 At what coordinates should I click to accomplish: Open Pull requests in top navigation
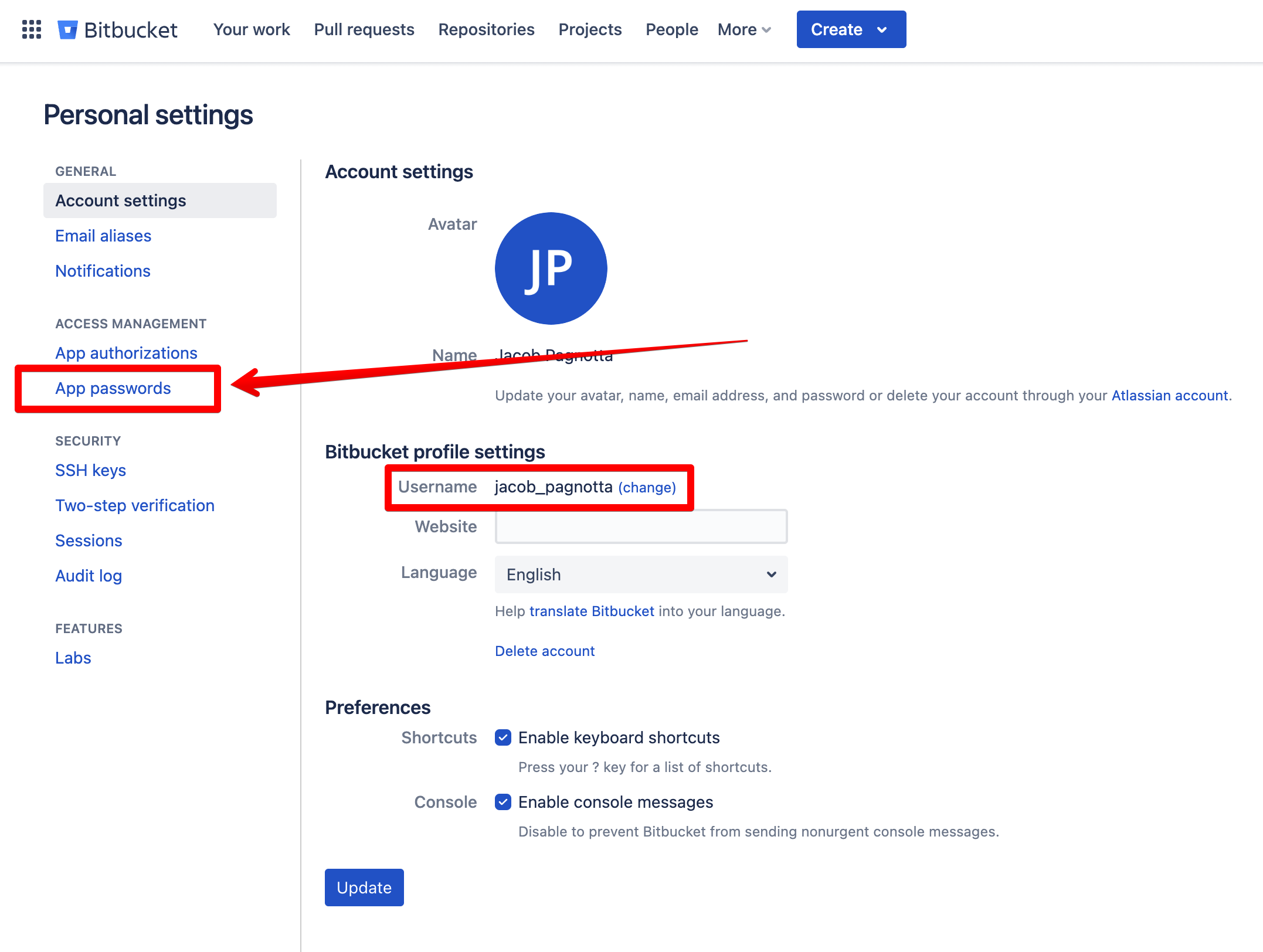coord(364,29)
